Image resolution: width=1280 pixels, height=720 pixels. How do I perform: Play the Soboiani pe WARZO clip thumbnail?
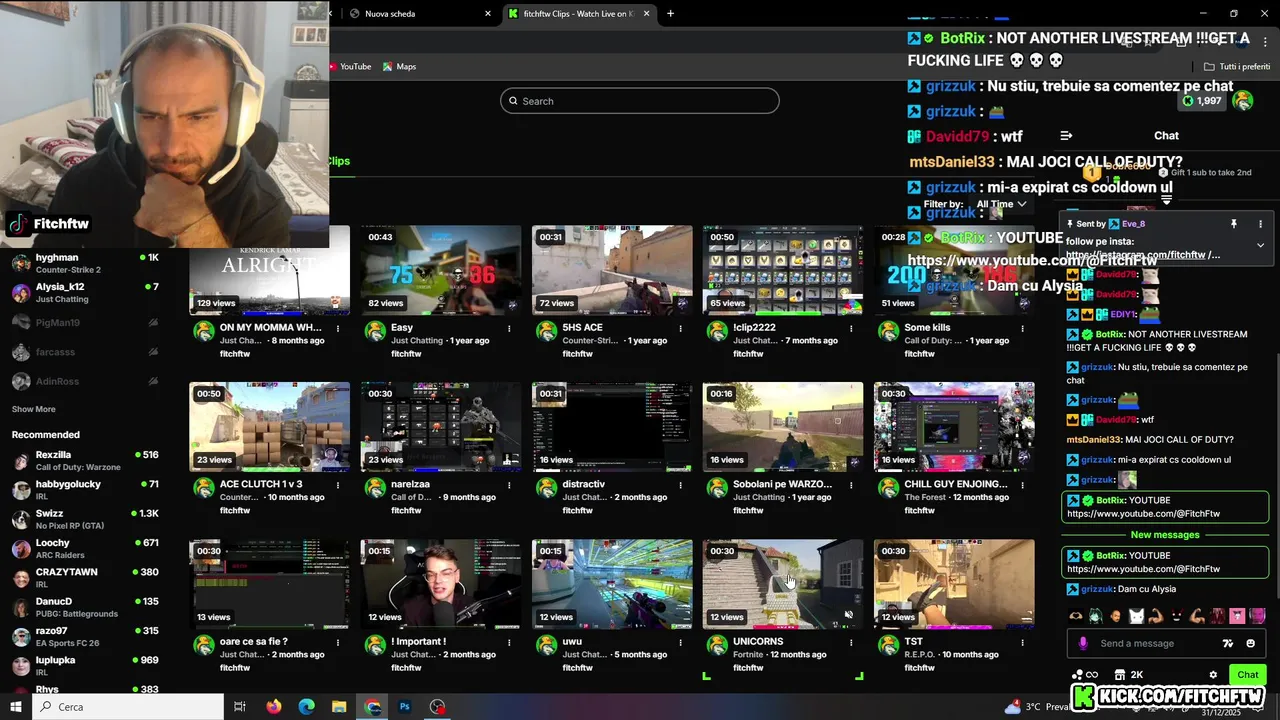pos(783,427)
